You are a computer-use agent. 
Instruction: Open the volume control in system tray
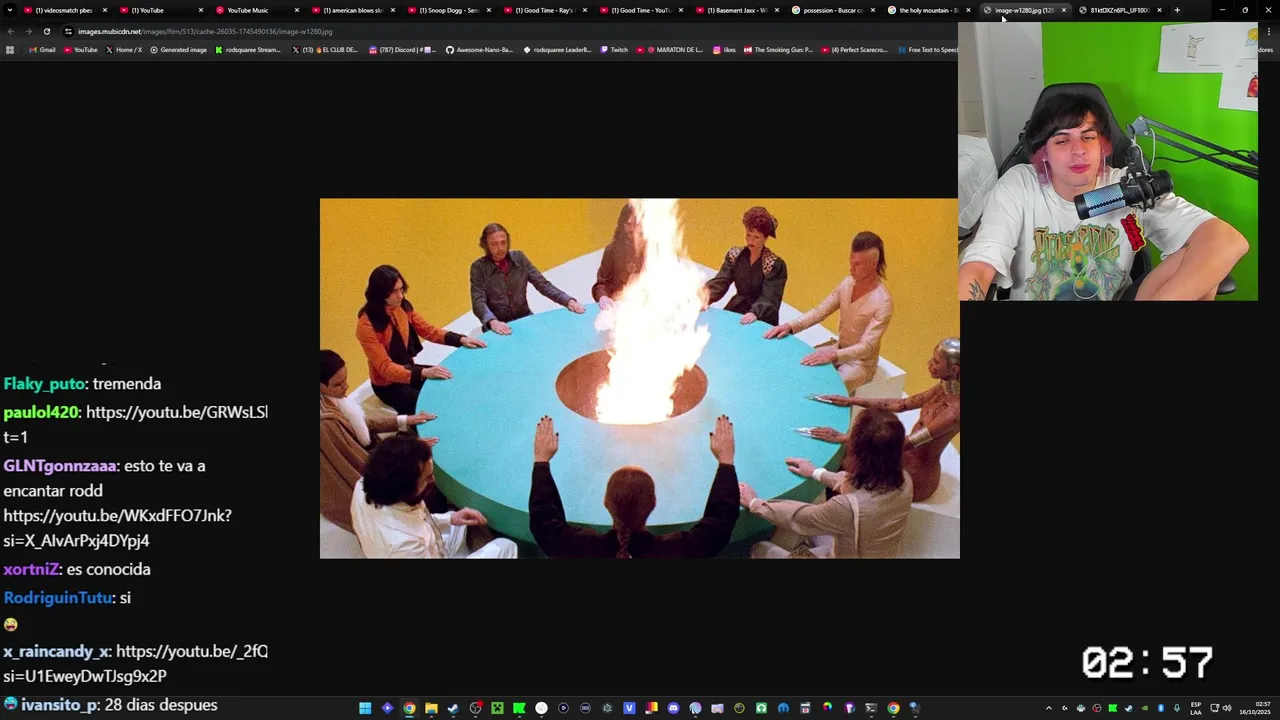click(1227, 708)
